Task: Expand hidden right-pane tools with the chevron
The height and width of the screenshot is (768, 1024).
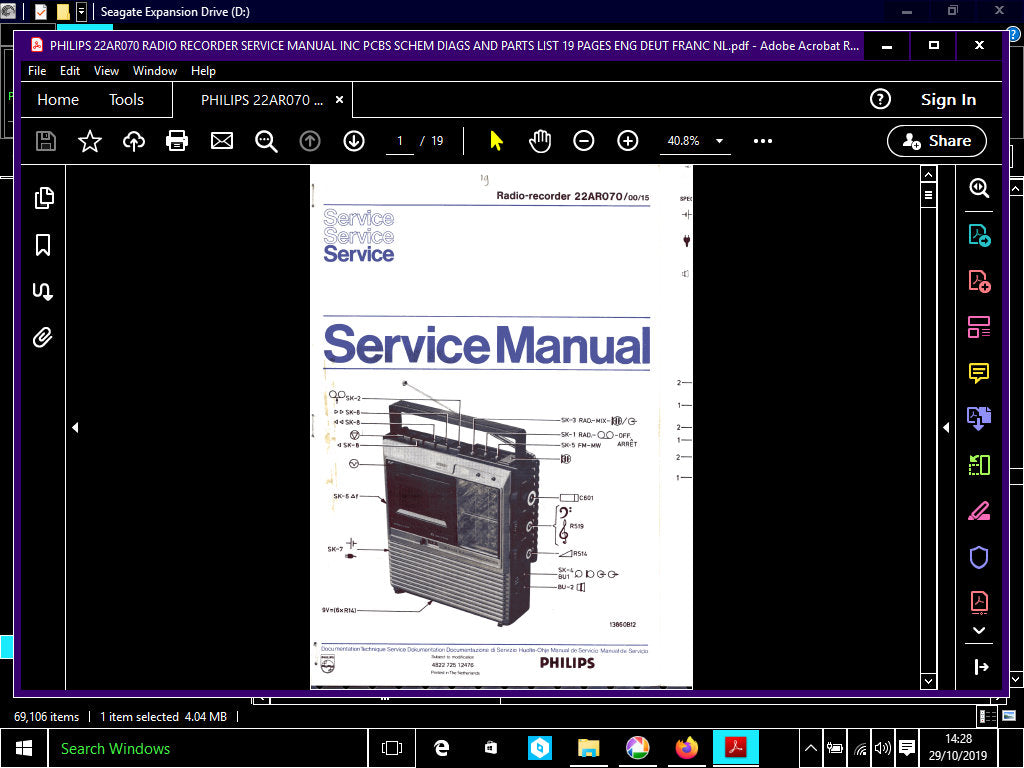Action: click(978, 630)
